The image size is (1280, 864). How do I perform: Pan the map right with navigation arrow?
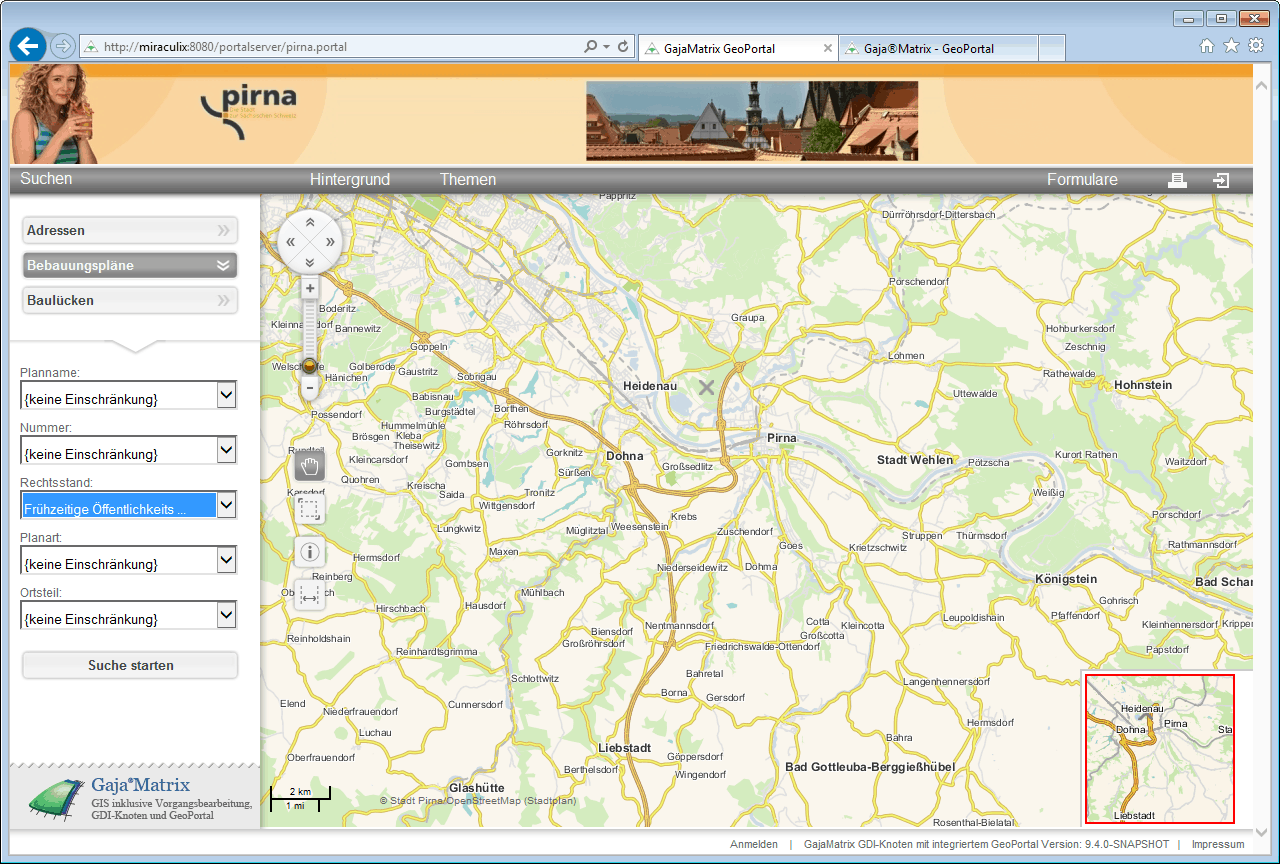[x=330, y=242]
